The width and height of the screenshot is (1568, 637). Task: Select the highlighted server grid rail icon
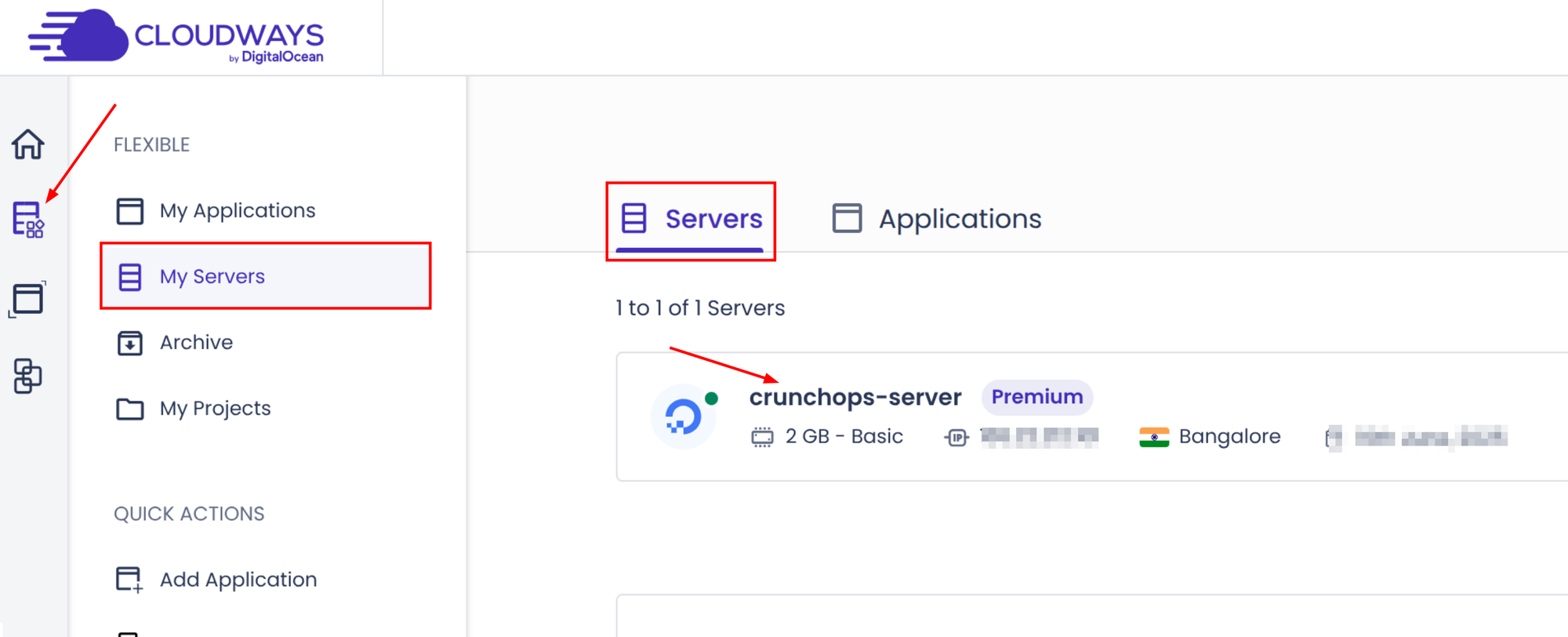coord(28,220)
